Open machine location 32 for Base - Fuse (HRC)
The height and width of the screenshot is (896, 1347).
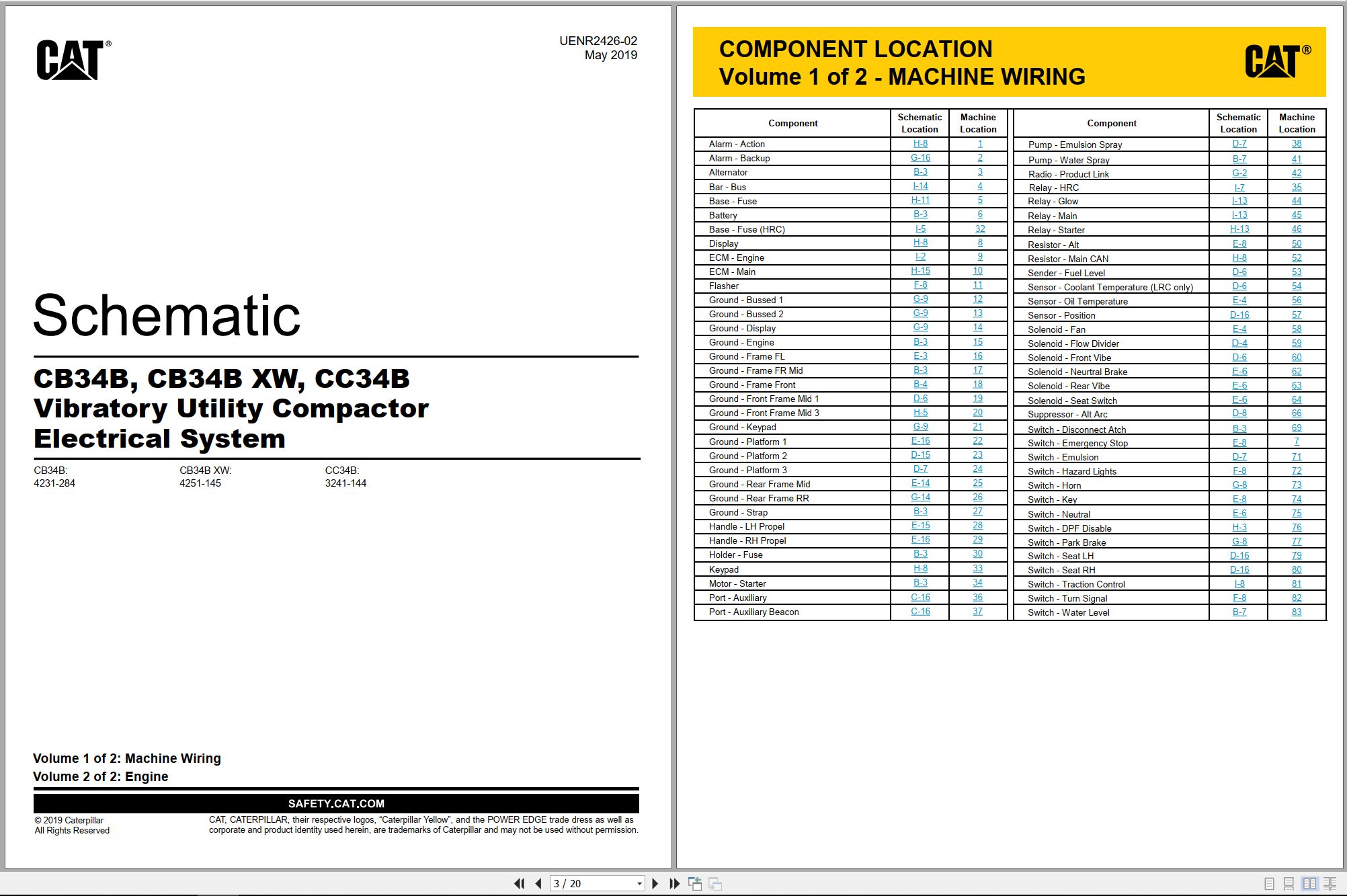(980, 229)
